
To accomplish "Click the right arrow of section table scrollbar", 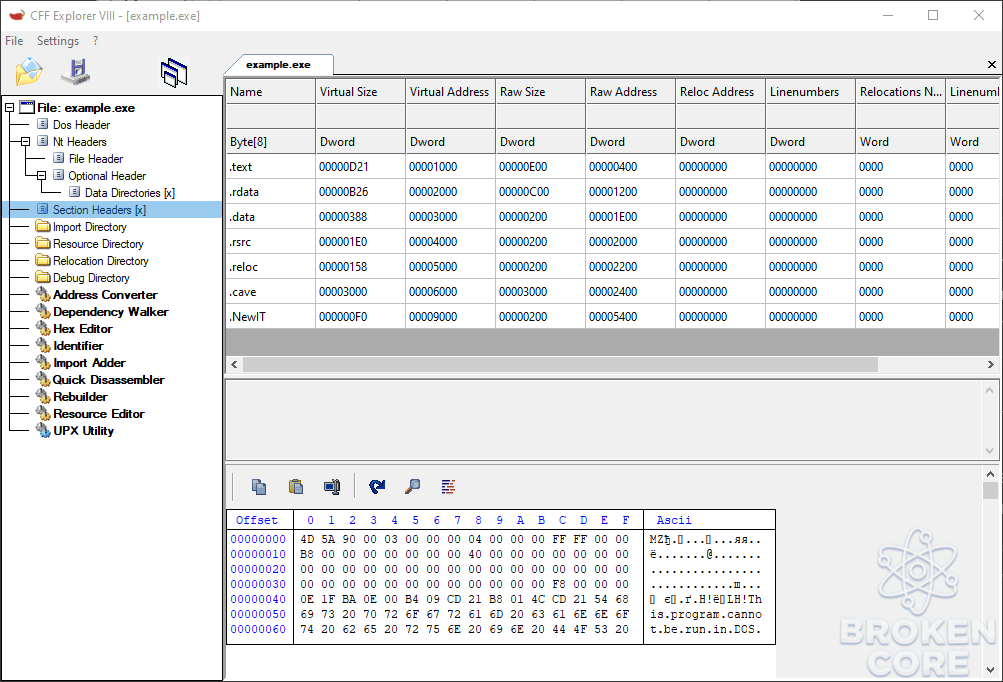I will click(x=990, y=365).
